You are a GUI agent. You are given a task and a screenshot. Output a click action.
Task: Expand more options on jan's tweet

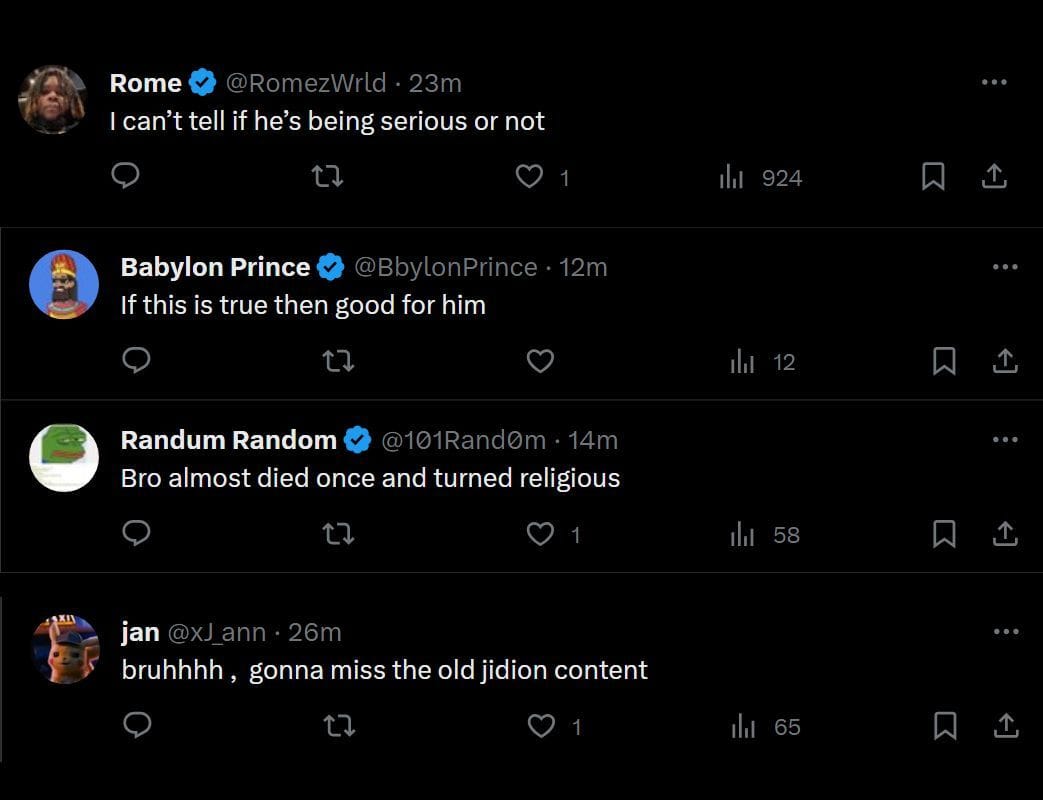(x=1004, y=632)
